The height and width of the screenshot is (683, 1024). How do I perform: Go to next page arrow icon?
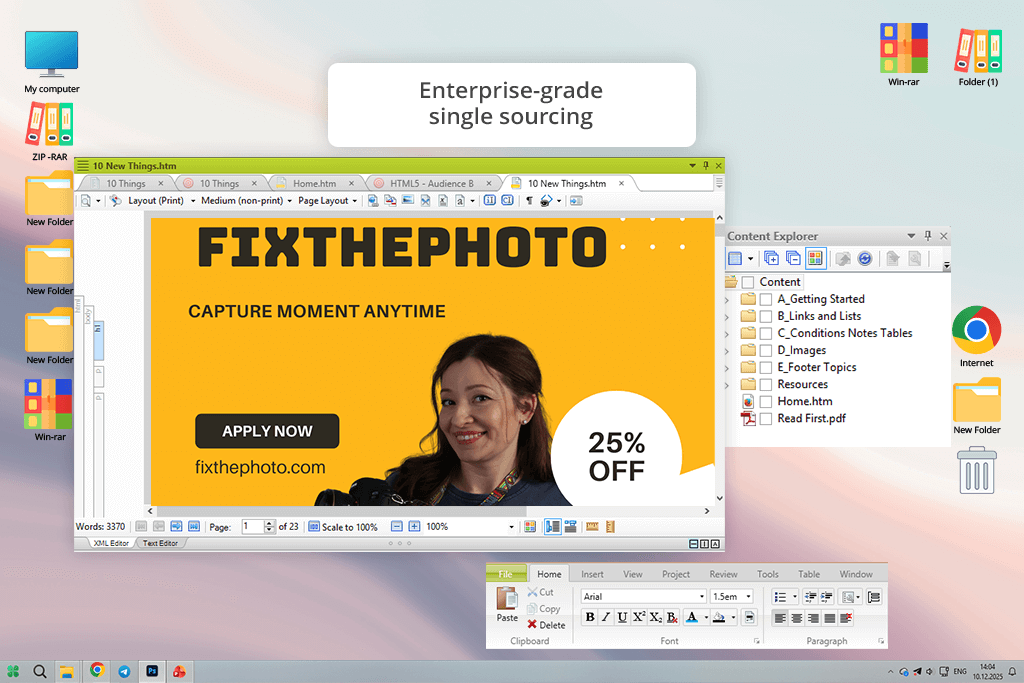point(176,526)
